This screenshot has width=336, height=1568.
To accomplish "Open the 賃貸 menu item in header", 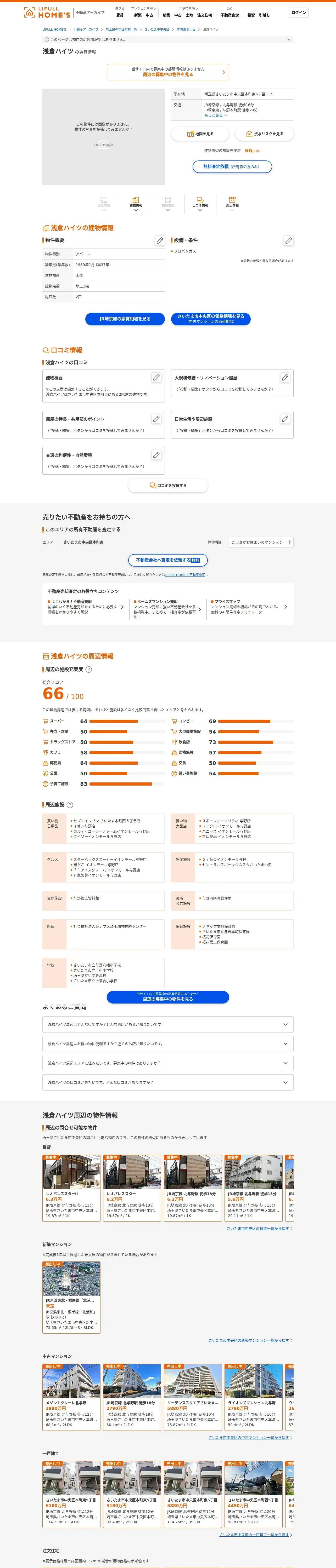I will point(120,15).
